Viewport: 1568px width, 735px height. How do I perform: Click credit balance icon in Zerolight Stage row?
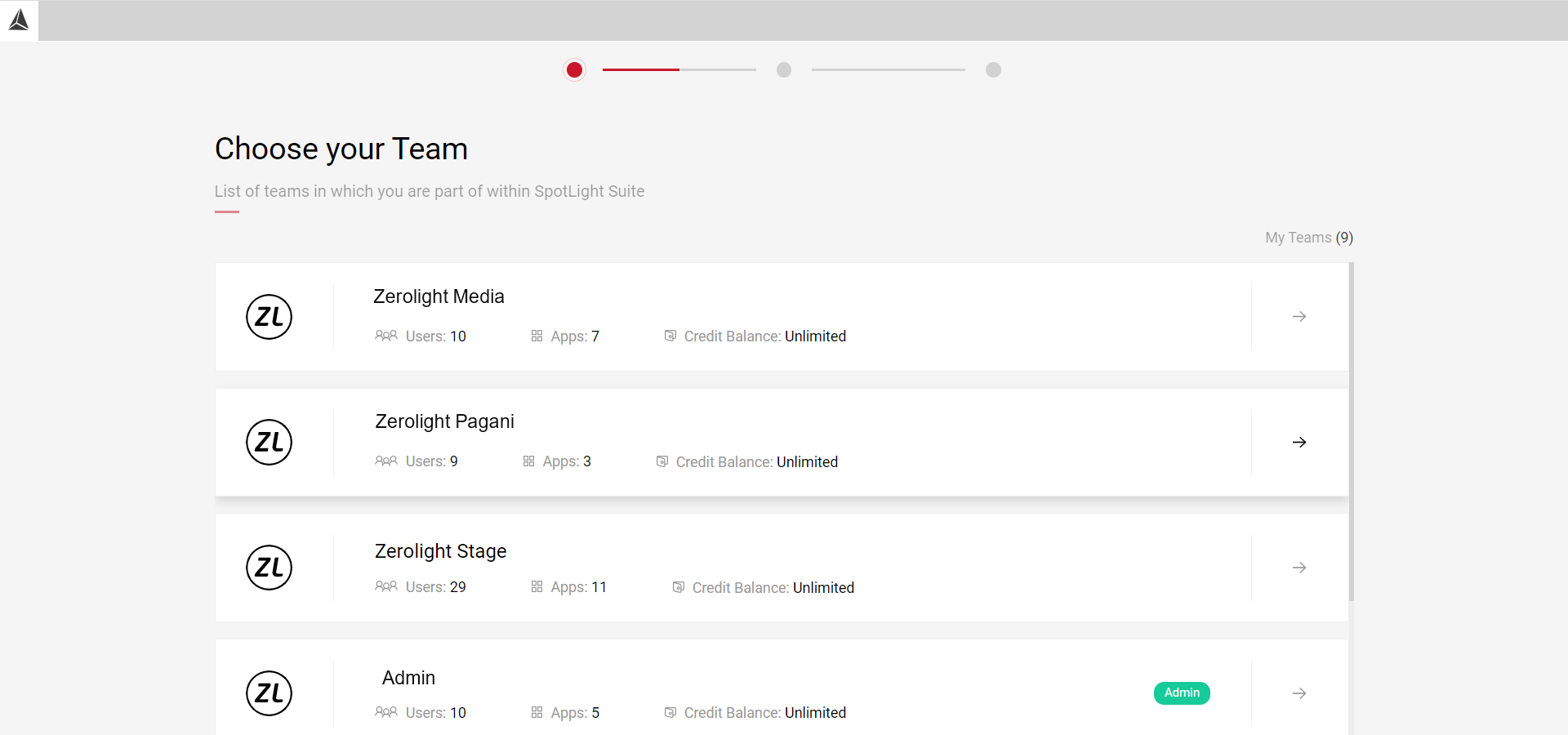pyautogui.click(x=679, y=586)
